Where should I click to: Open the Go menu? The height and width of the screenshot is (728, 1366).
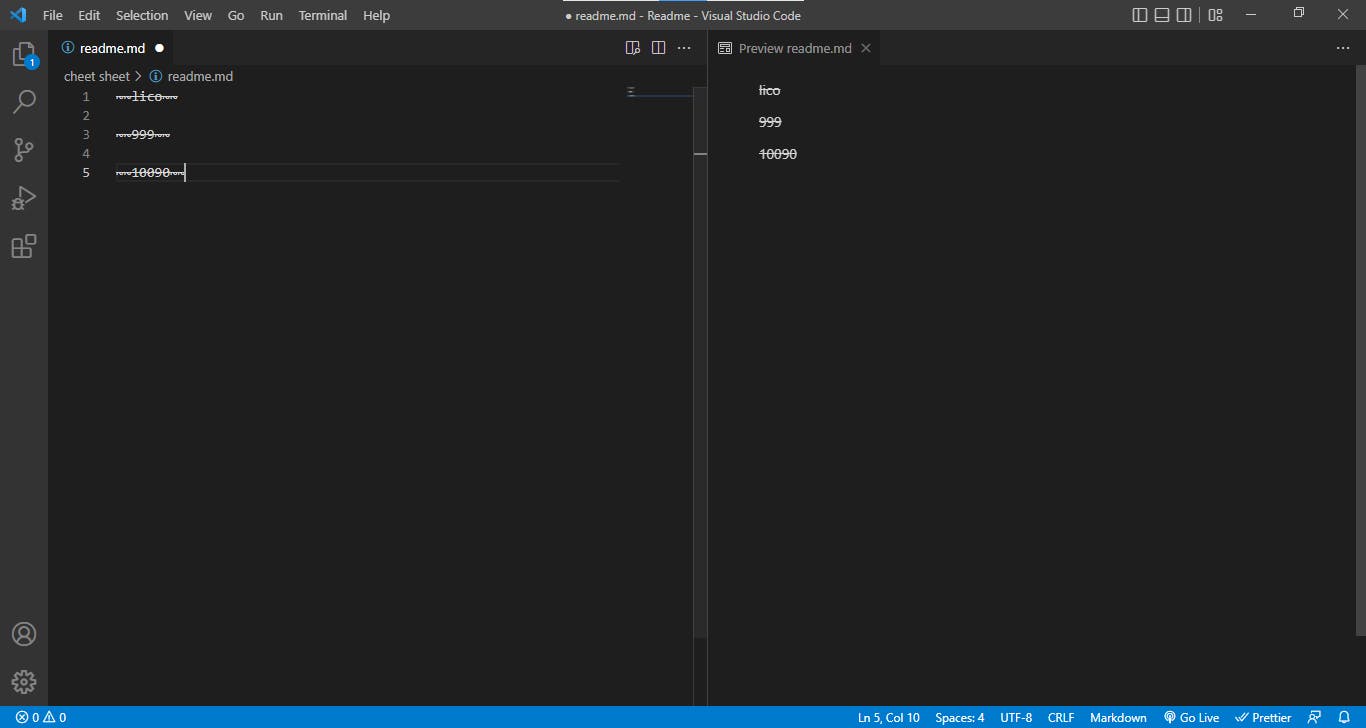point(236,15)
